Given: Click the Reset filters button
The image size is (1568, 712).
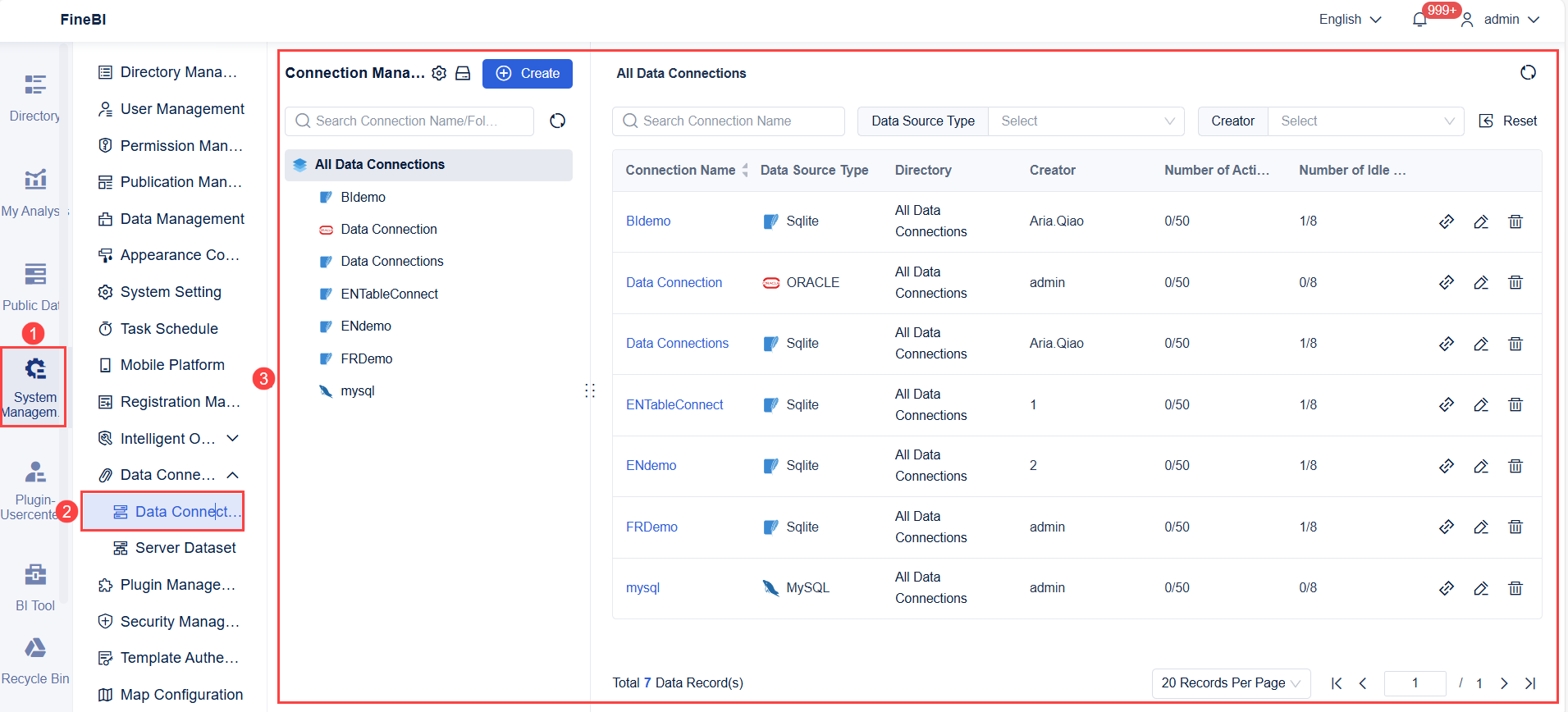Looking at the screenshot, I should coord(1508,121).
